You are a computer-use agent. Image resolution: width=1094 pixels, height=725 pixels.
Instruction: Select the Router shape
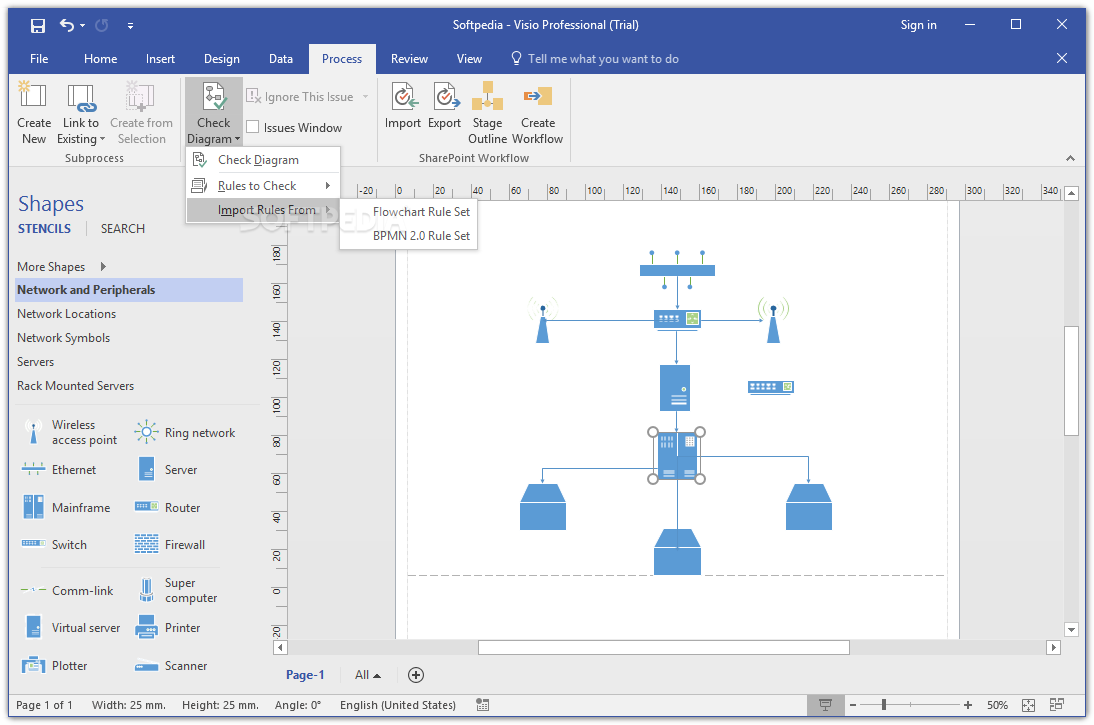(x=167, y=507)
